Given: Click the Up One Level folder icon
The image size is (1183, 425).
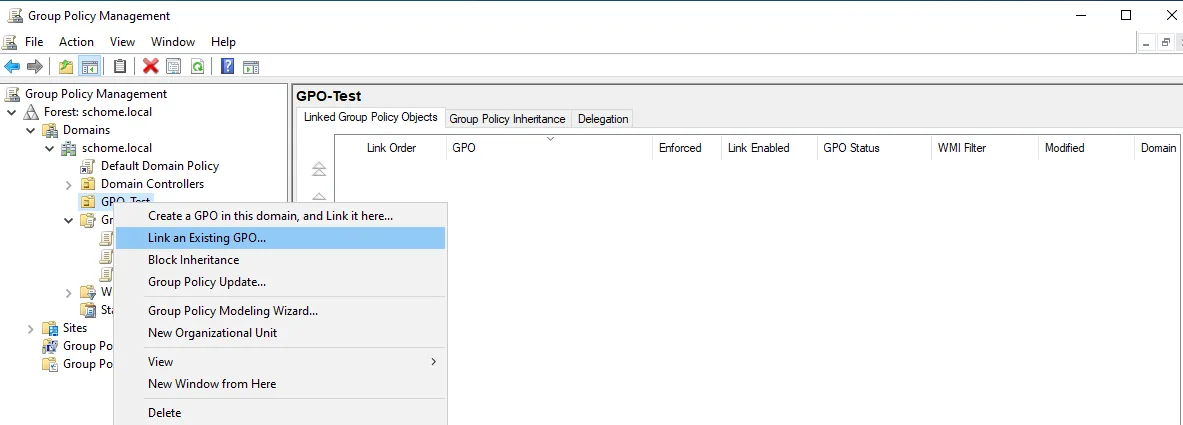Looking at the screenshot, I should click(66, 66).
